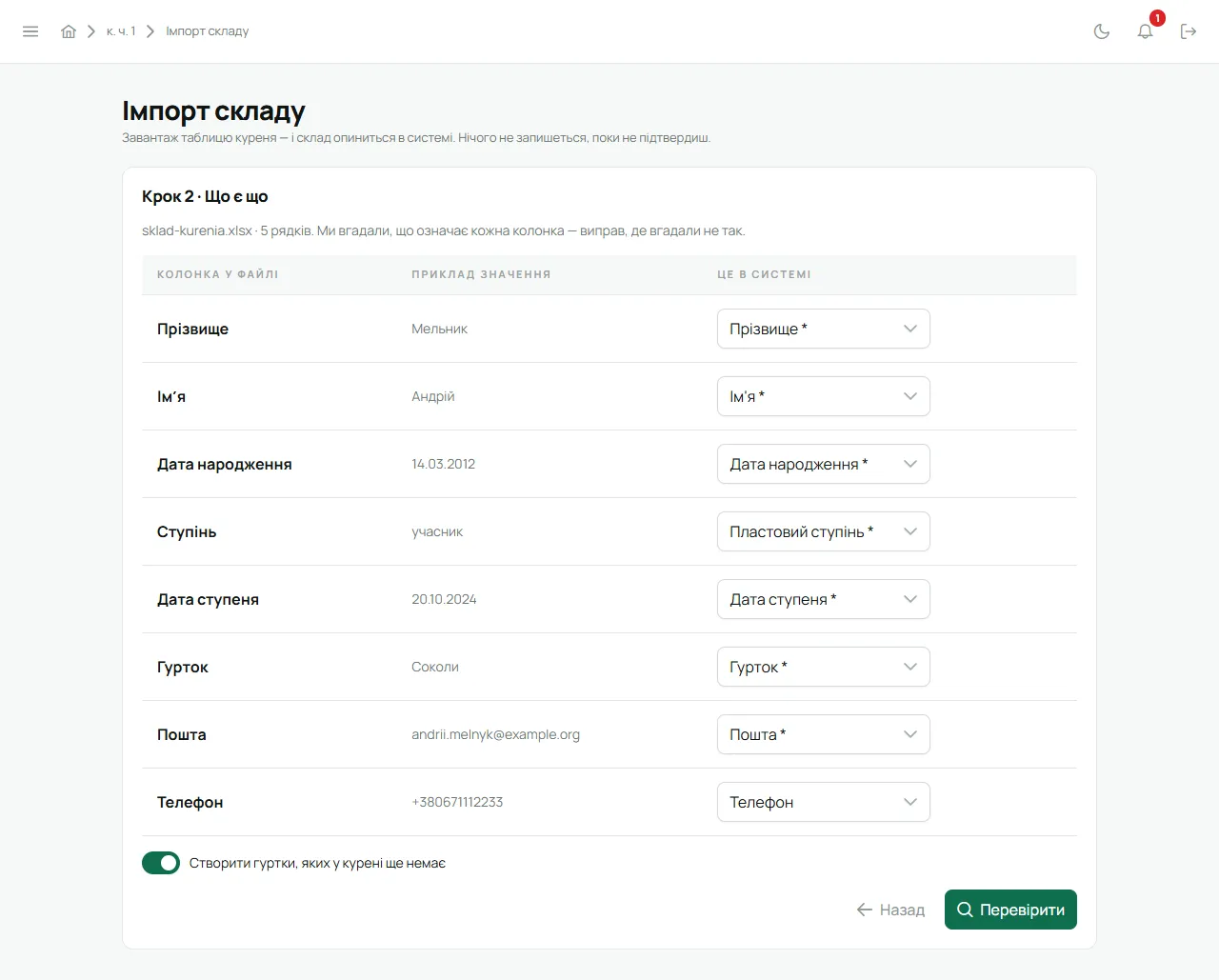1219x980 pixels.
Task: Expand the Дата ступеня dropdown
Action: point(824,599)
